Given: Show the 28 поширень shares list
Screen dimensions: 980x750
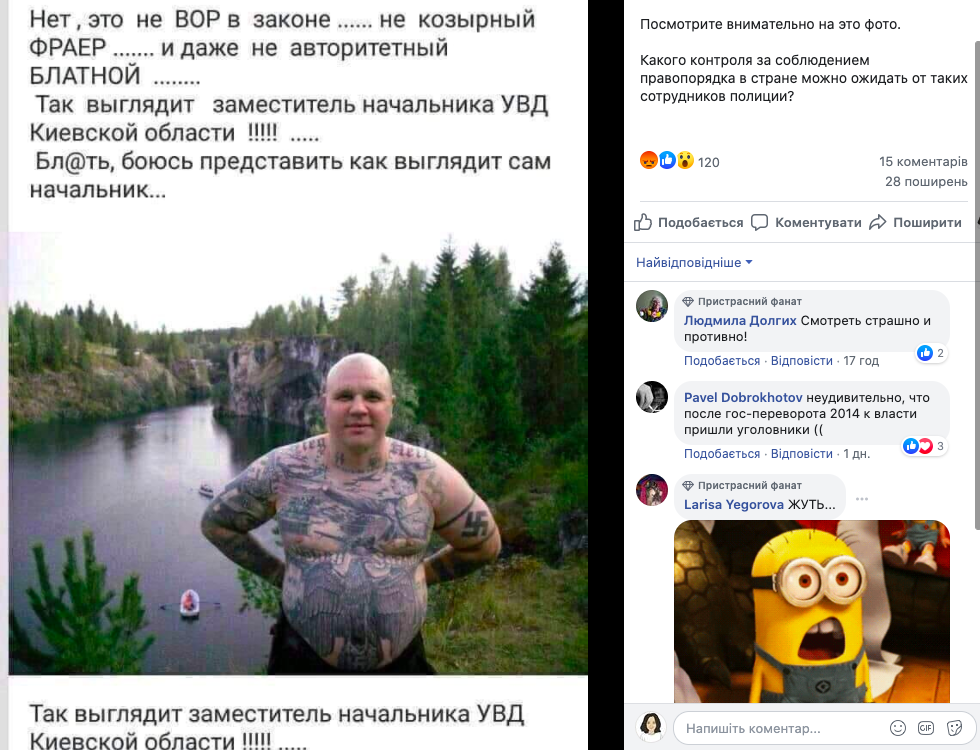Looking at the screenshot, I should [926, 181].
